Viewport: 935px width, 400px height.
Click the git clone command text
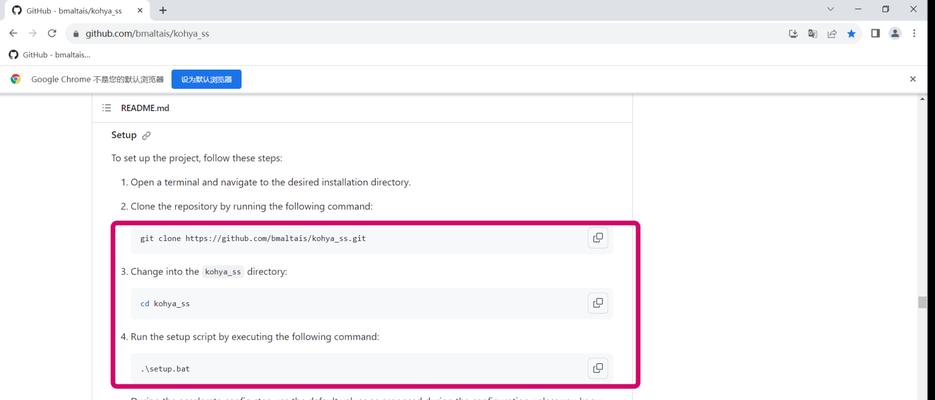253,238
